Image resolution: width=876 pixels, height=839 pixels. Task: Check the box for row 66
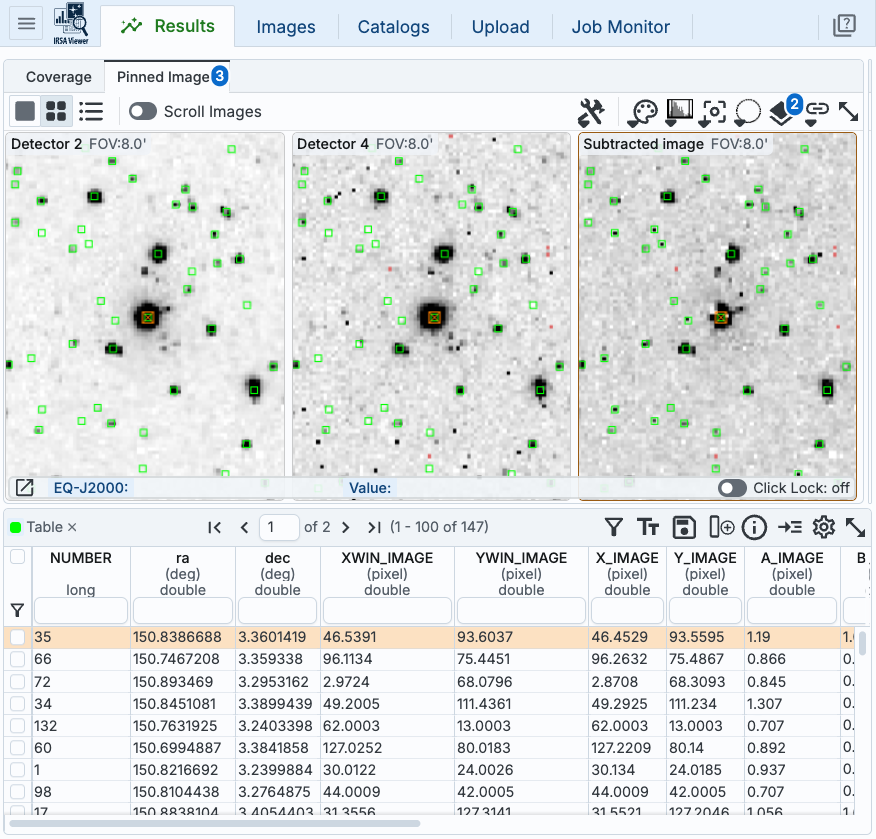pos(17,660)
